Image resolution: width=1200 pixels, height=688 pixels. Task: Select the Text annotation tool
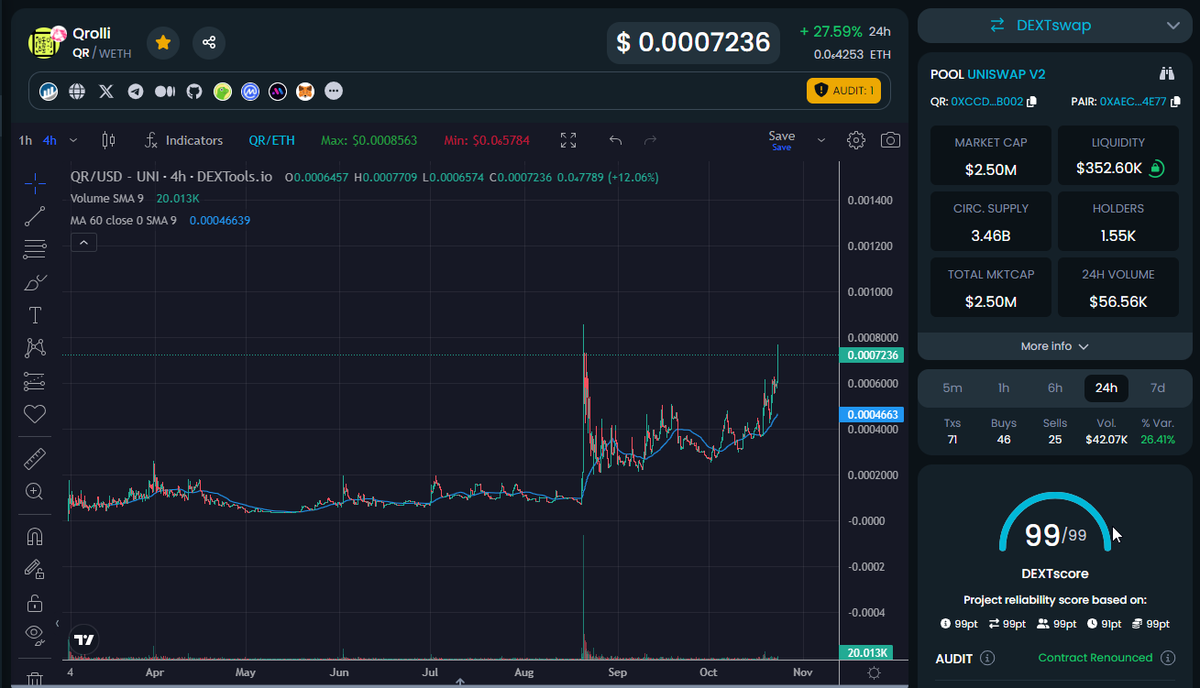pos(35,316)
